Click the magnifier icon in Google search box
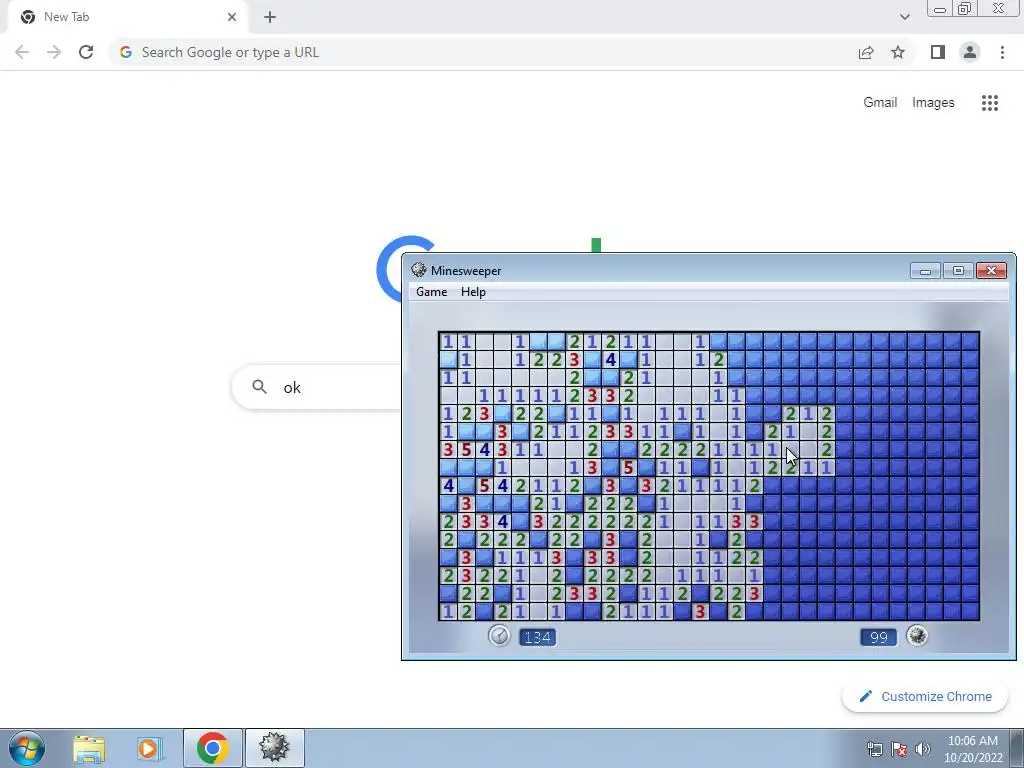 (x=259, y=387)
